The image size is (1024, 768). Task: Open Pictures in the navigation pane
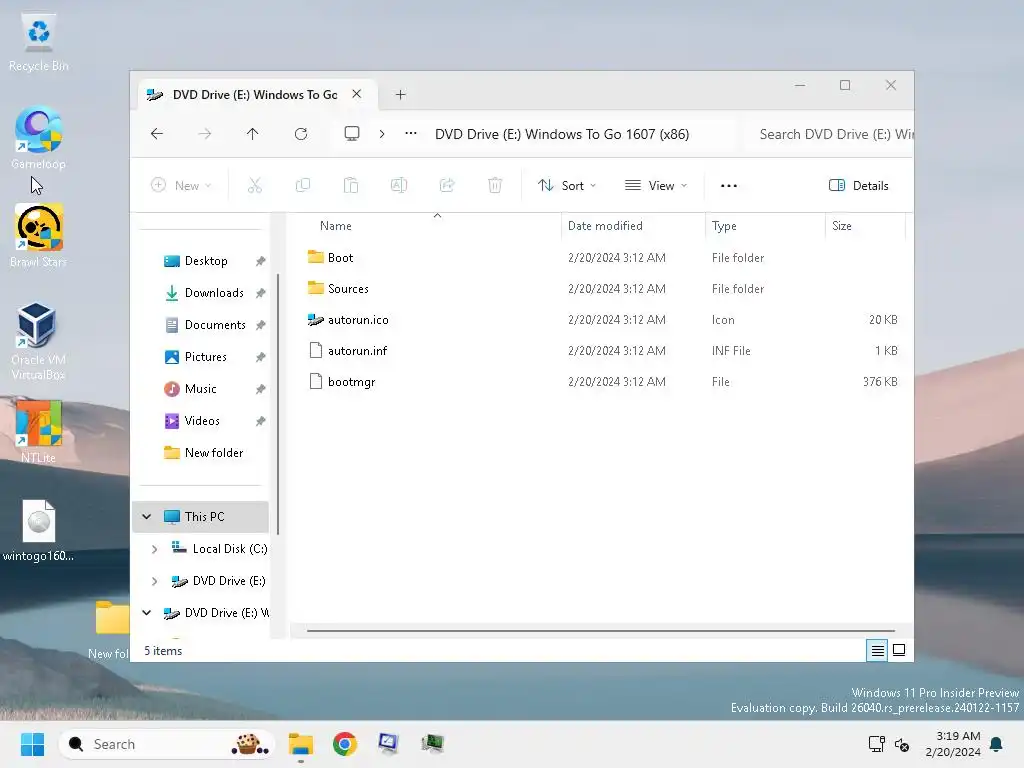[205, 357]
